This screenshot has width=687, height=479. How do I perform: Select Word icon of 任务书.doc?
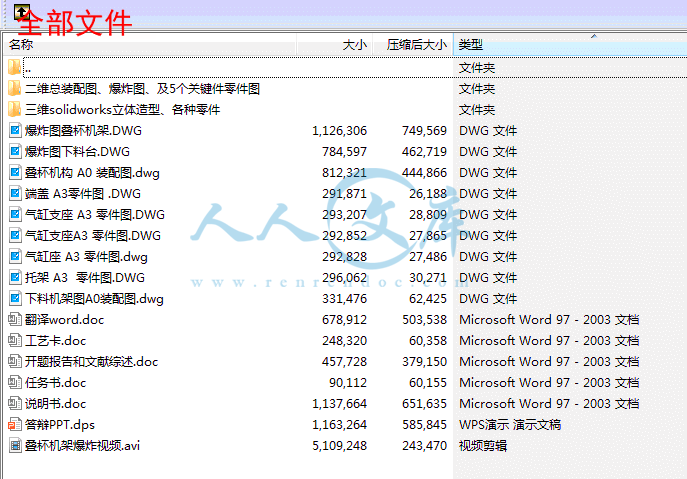(x=15, y=383)
